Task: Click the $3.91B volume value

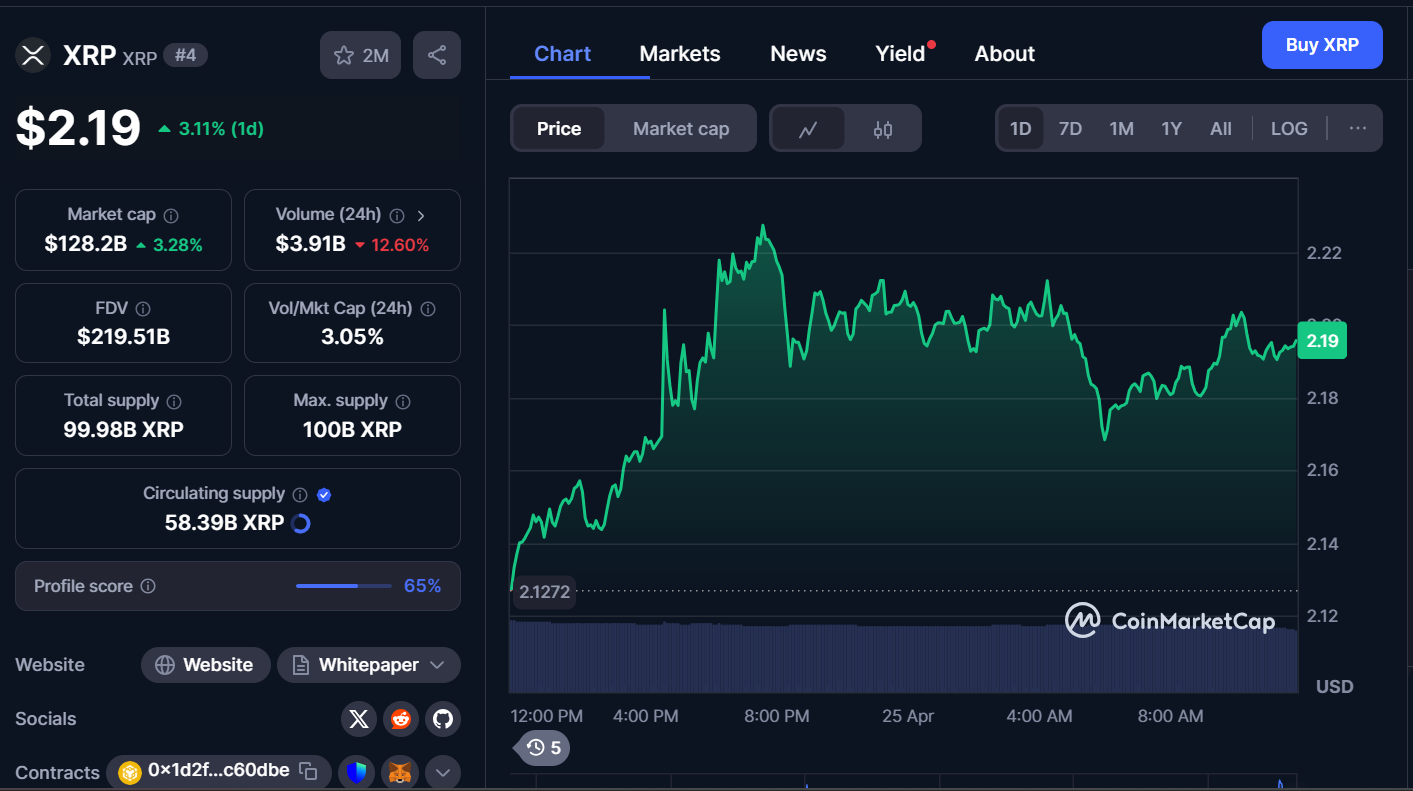Action: 311,244
